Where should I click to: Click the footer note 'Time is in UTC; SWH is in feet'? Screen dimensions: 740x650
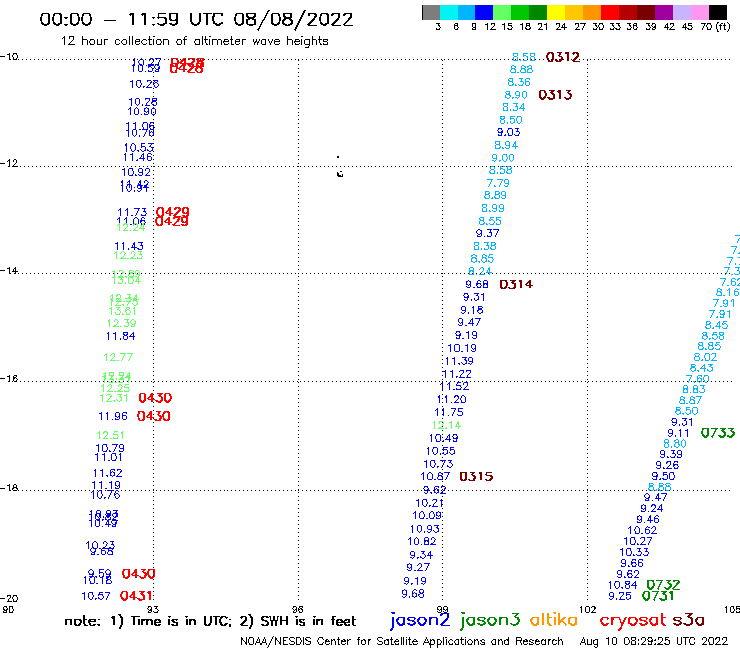click(210, 621)
